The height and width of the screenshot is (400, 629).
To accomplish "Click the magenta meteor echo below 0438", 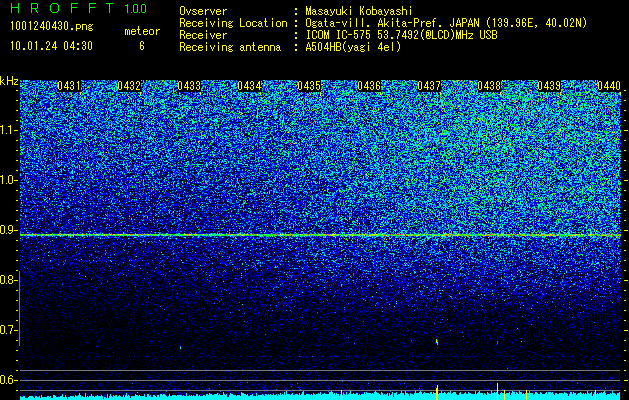I will tap(497, 343).
